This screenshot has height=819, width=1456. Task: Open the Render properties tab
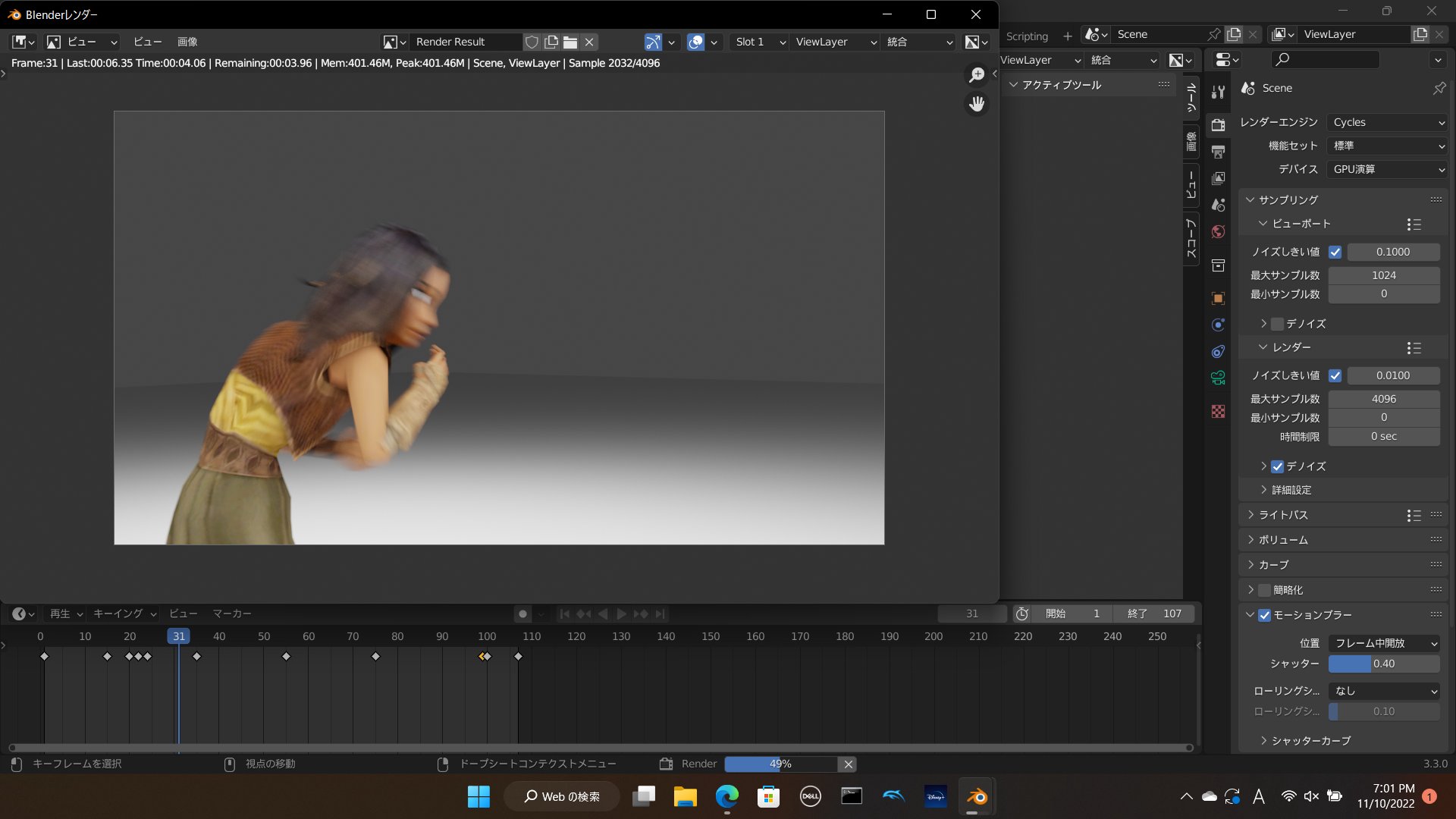point(1219,125)
